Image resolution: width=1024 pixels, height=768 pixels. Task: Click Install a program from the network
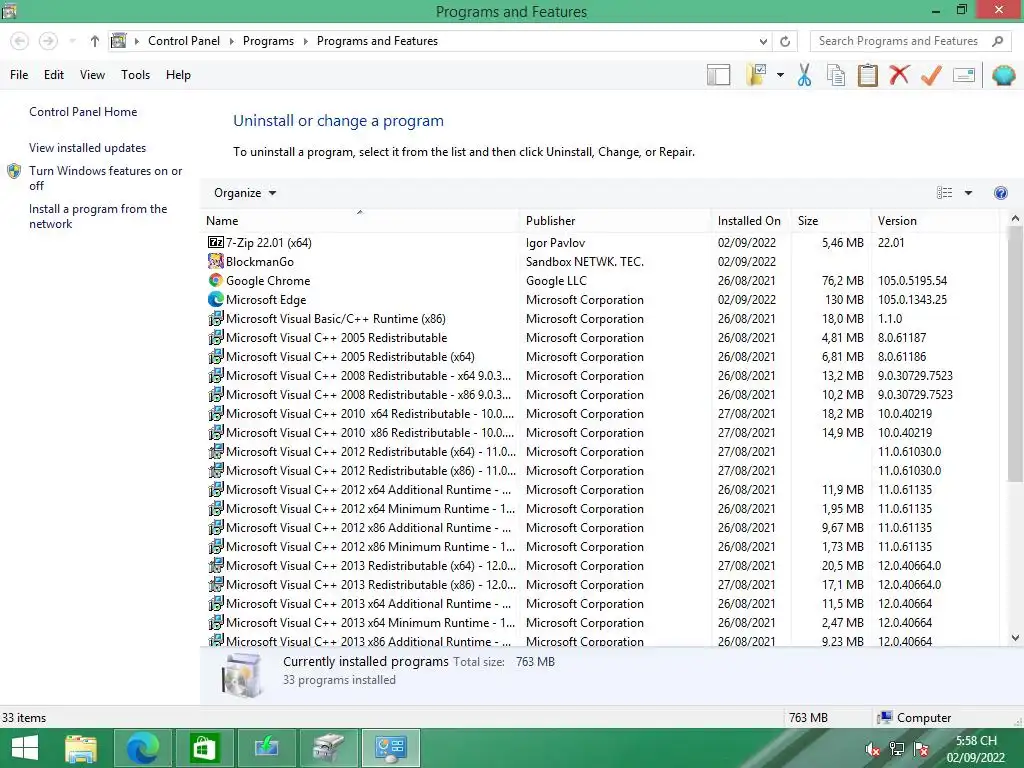coord(98,216)
